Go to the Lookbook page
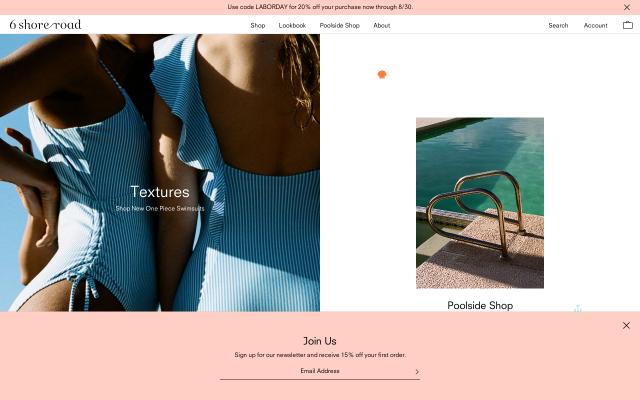Viewport: 640px width, 400px height. point(292,25)
